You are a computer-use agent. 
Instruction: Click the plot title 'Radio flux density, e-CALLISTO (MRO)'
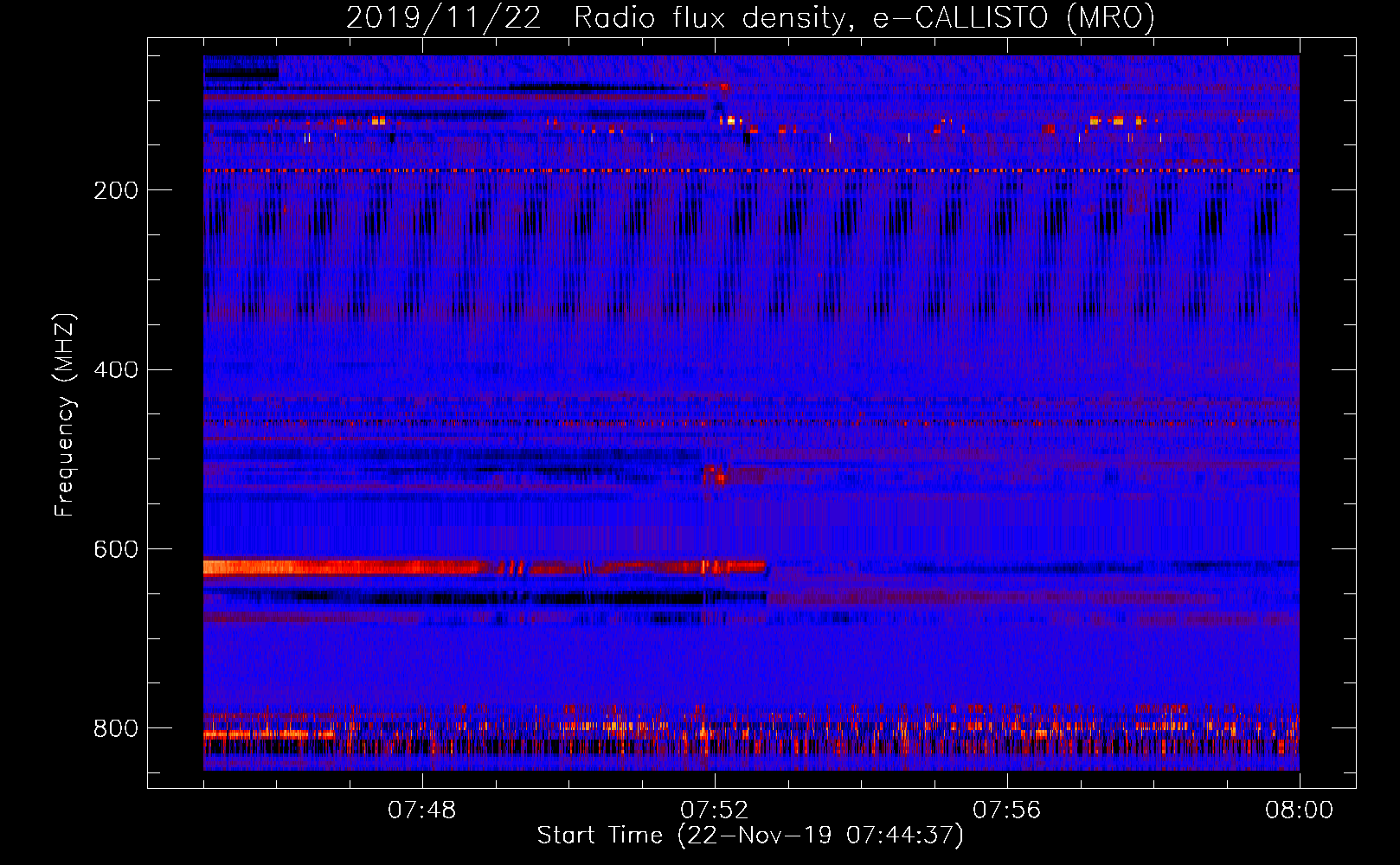[x=864, y=17]
